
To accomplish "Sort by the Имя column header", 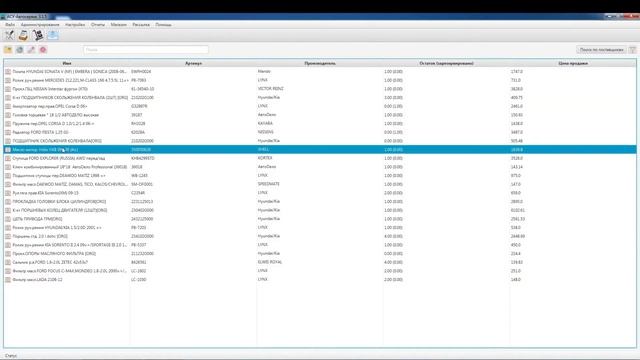I will click(67, 63).
